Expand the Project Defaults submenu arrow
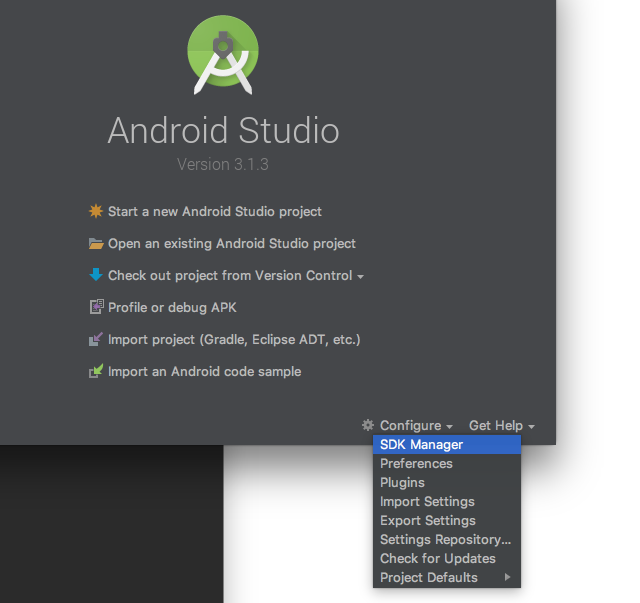 [507, 577]
